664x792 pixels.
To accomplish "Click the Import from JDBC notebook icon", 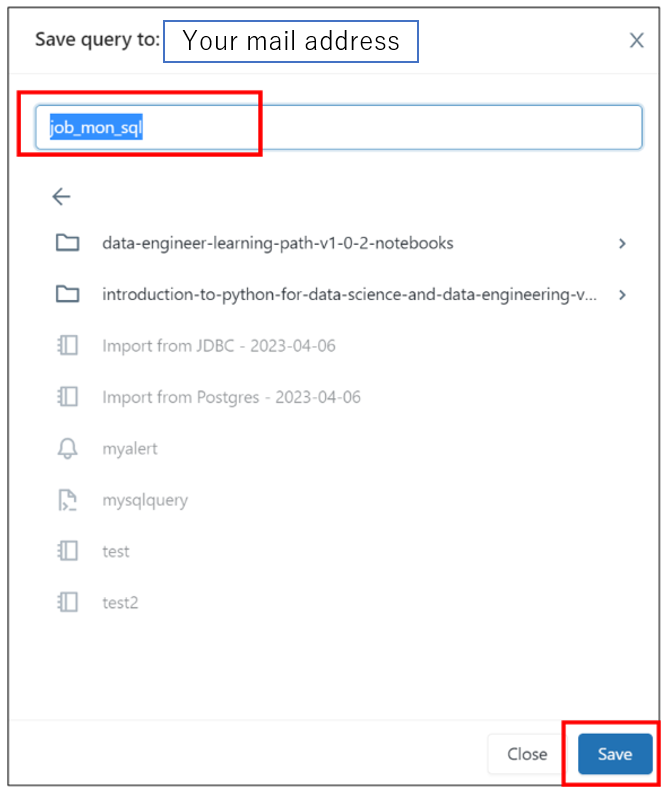I will click(x=67, y=346).
